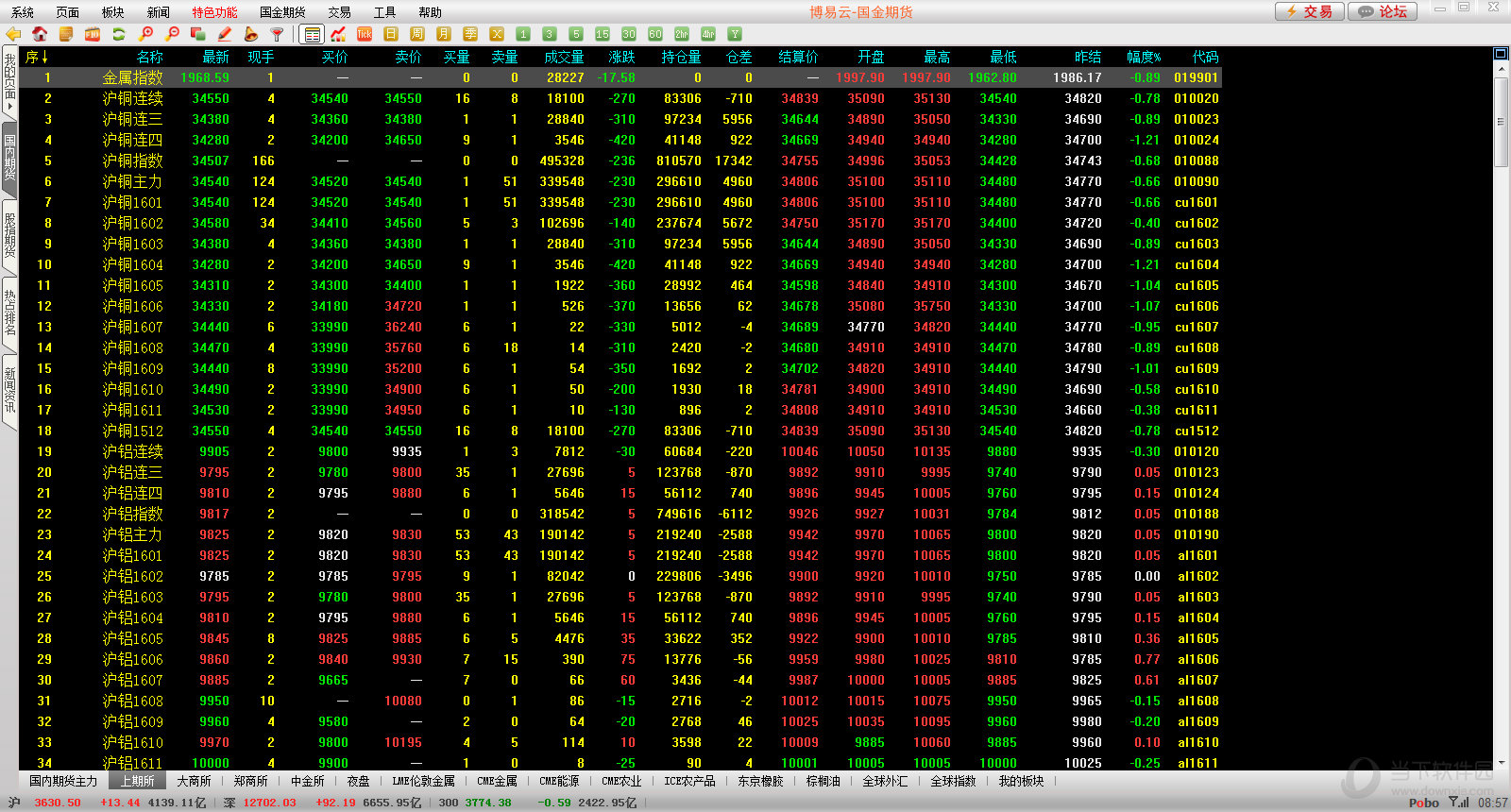1511x812 pixels.
Task: Select the 沪铜主力 row
Action: pos(620,181)
